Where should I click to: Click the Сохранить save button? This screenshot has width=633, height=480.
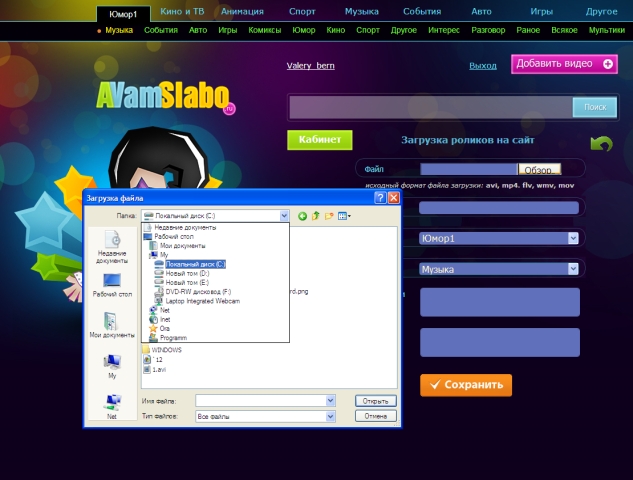coord(466,385)
